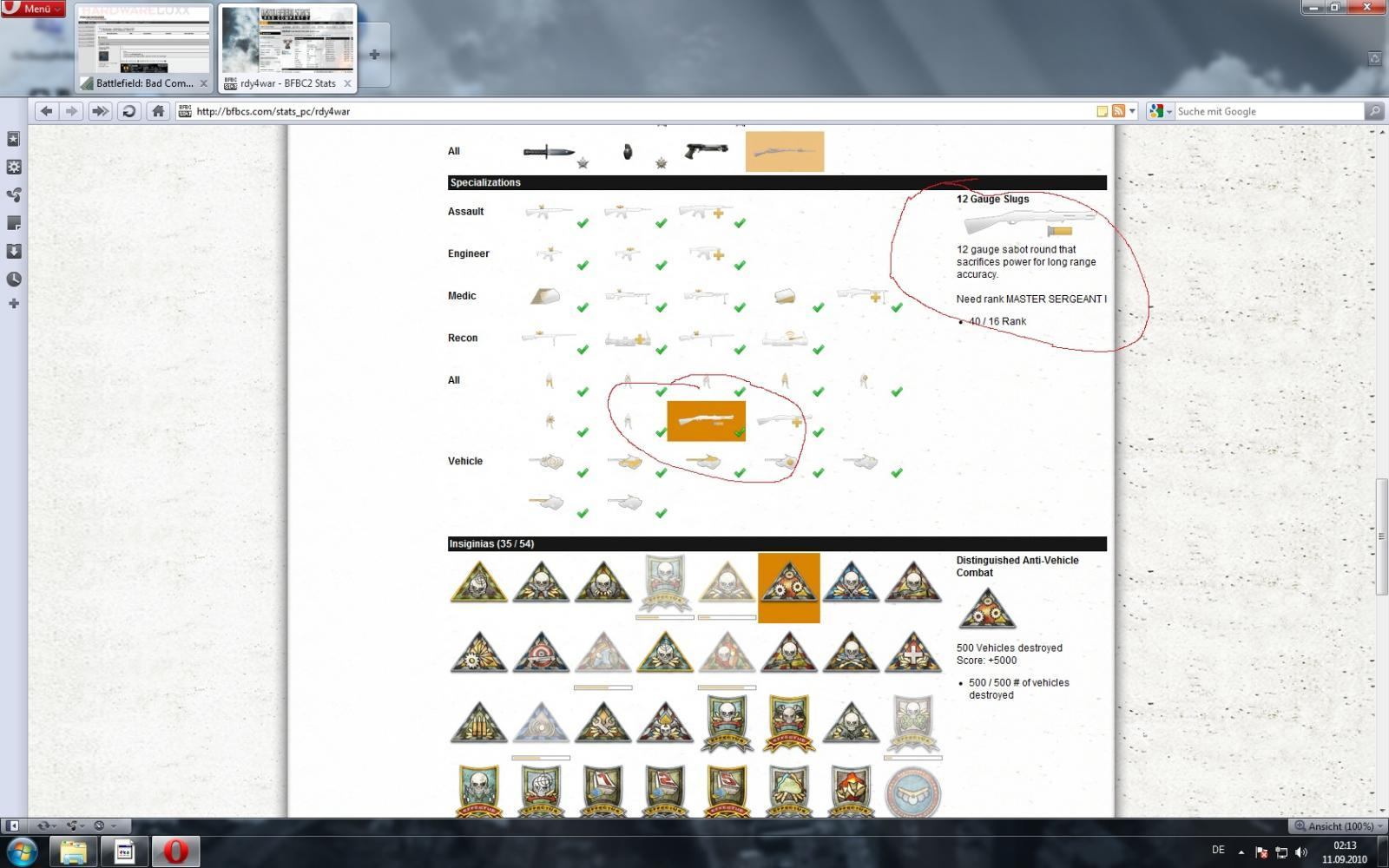Select first Assault specialization icon
Image resolution: width=1389 pixels, height=868 pixels.
(548, 211)
